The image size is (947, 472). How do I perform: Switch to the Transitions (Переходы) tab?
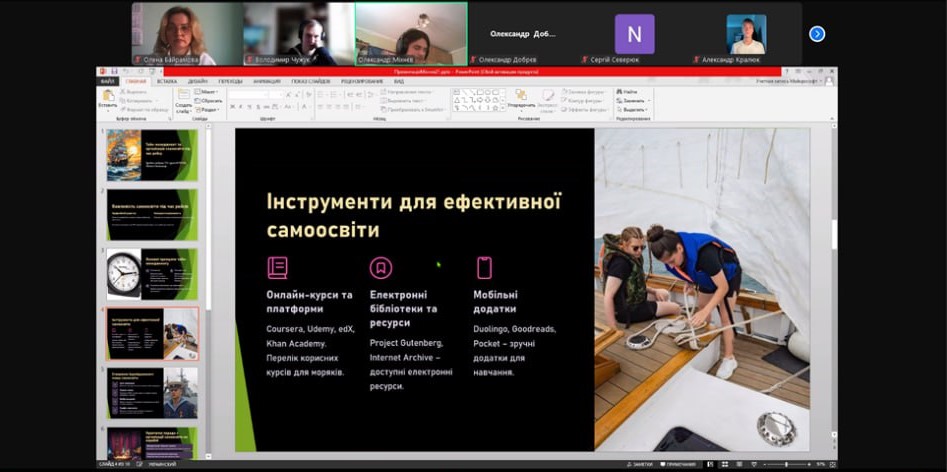(x=230, y=81)
